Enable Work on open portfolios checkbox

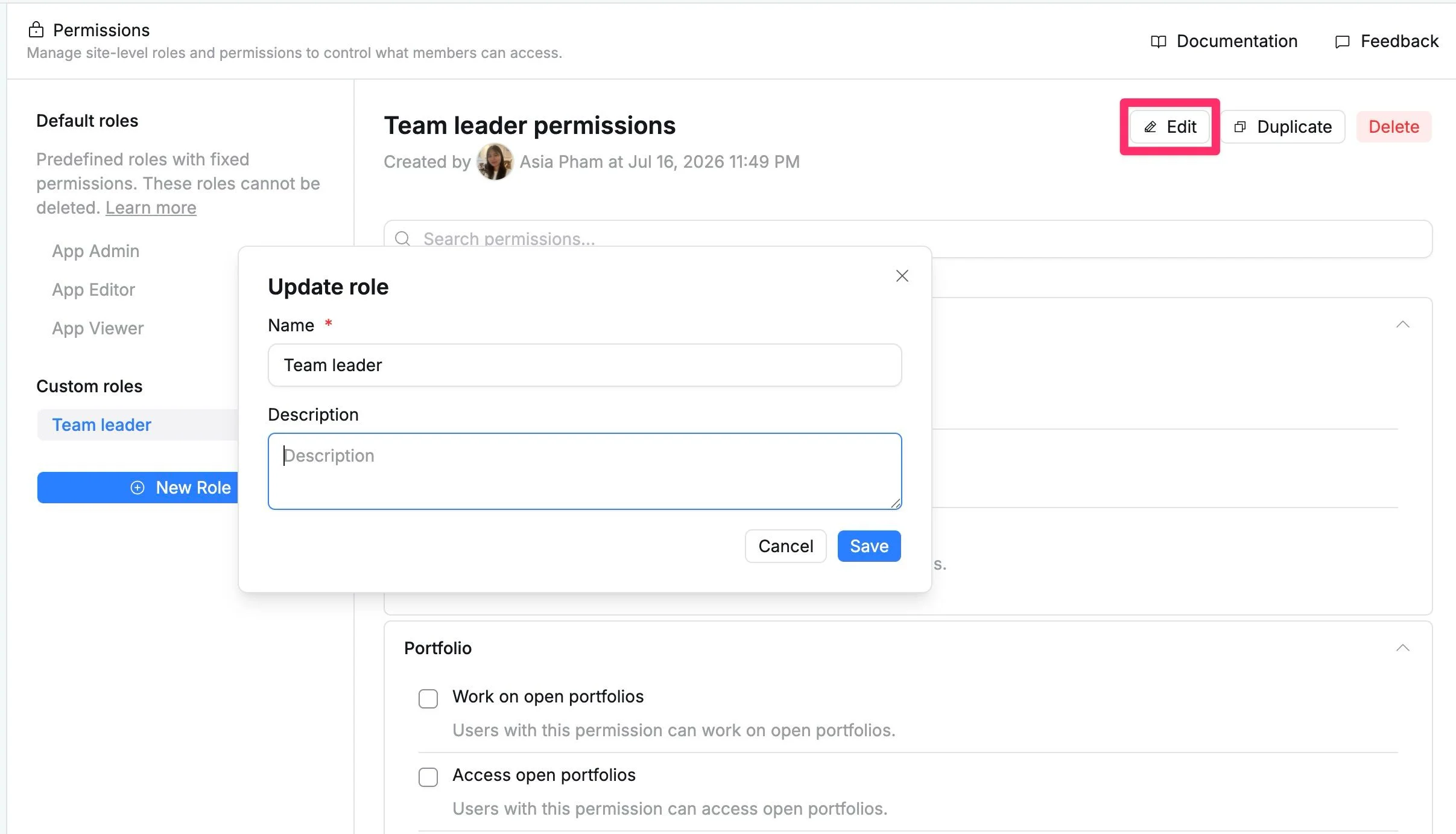tap(428, 698)
